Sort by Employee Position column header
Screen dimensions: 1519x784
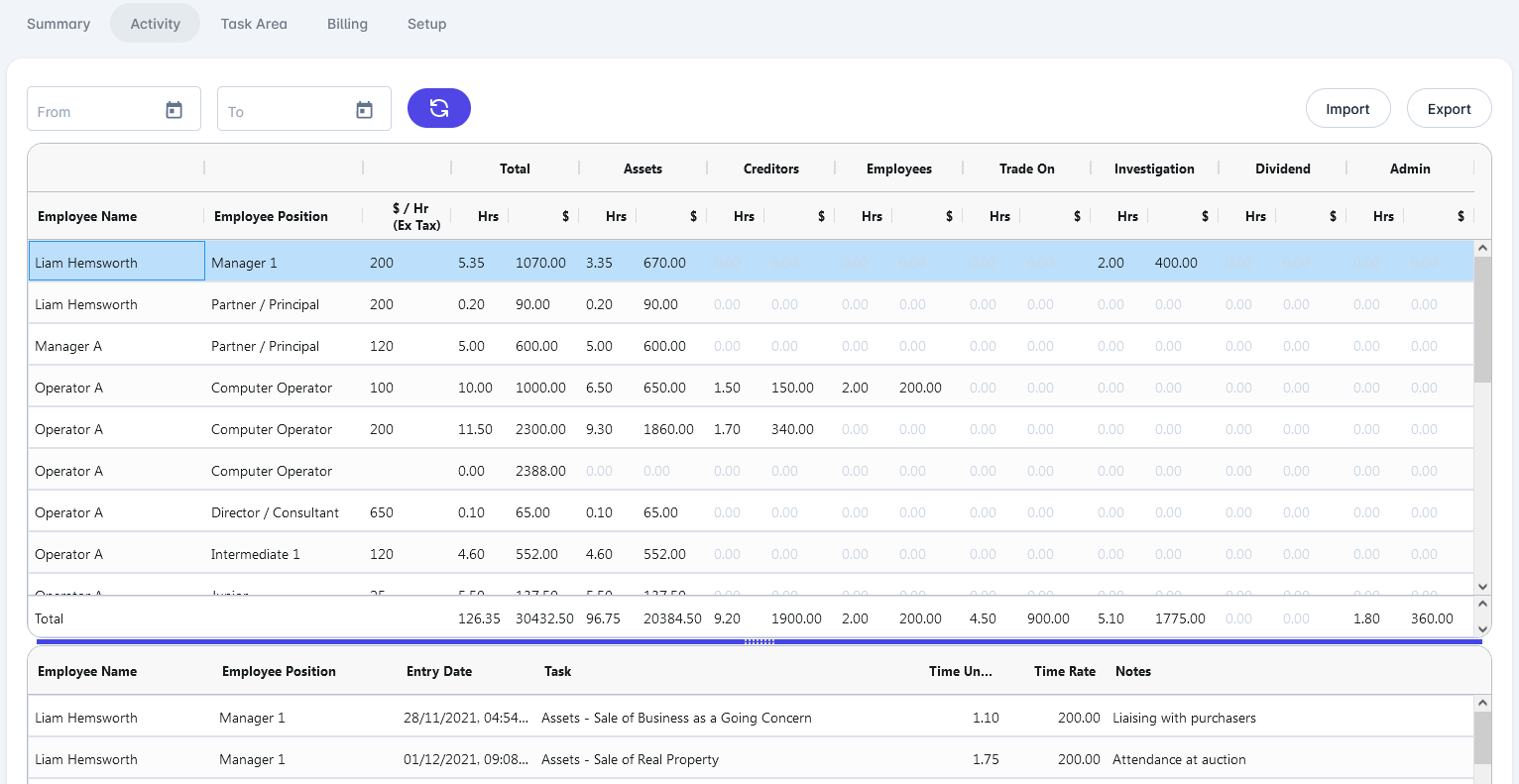pos(271,216)
